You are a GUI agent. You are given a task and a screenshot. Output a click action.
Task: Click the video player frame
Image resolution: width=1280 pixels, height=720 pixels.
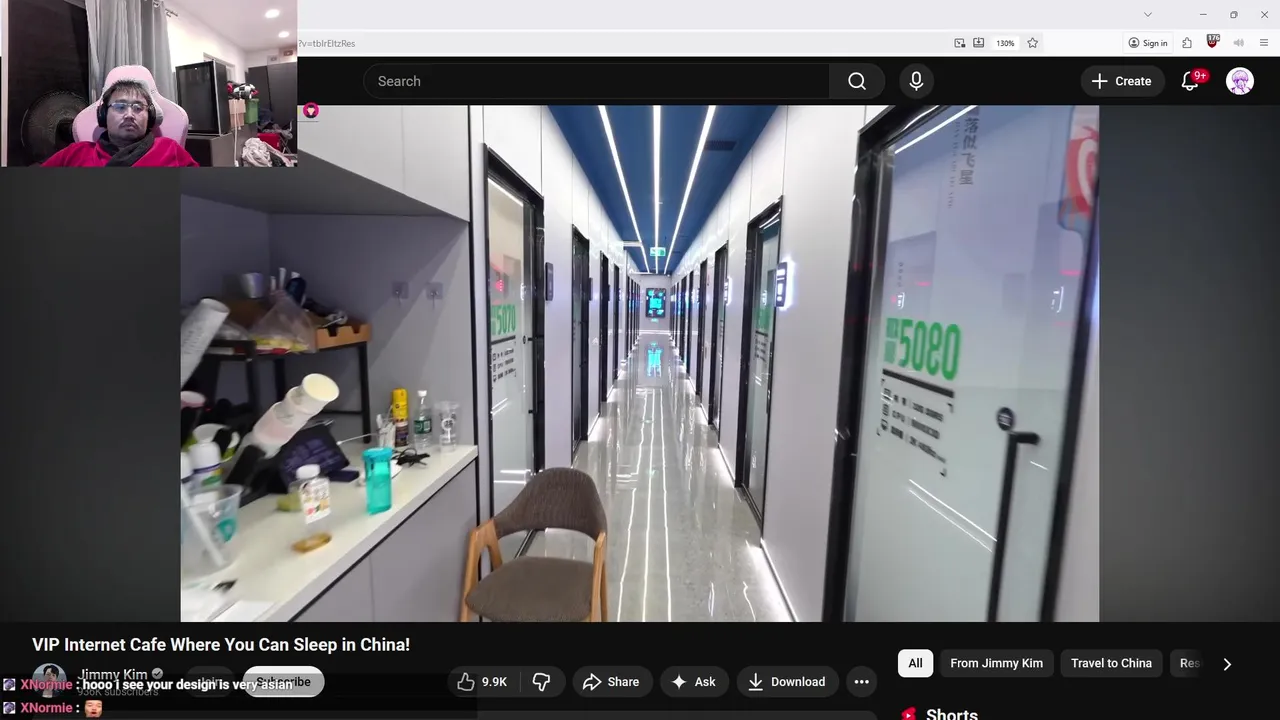(639, 364)
